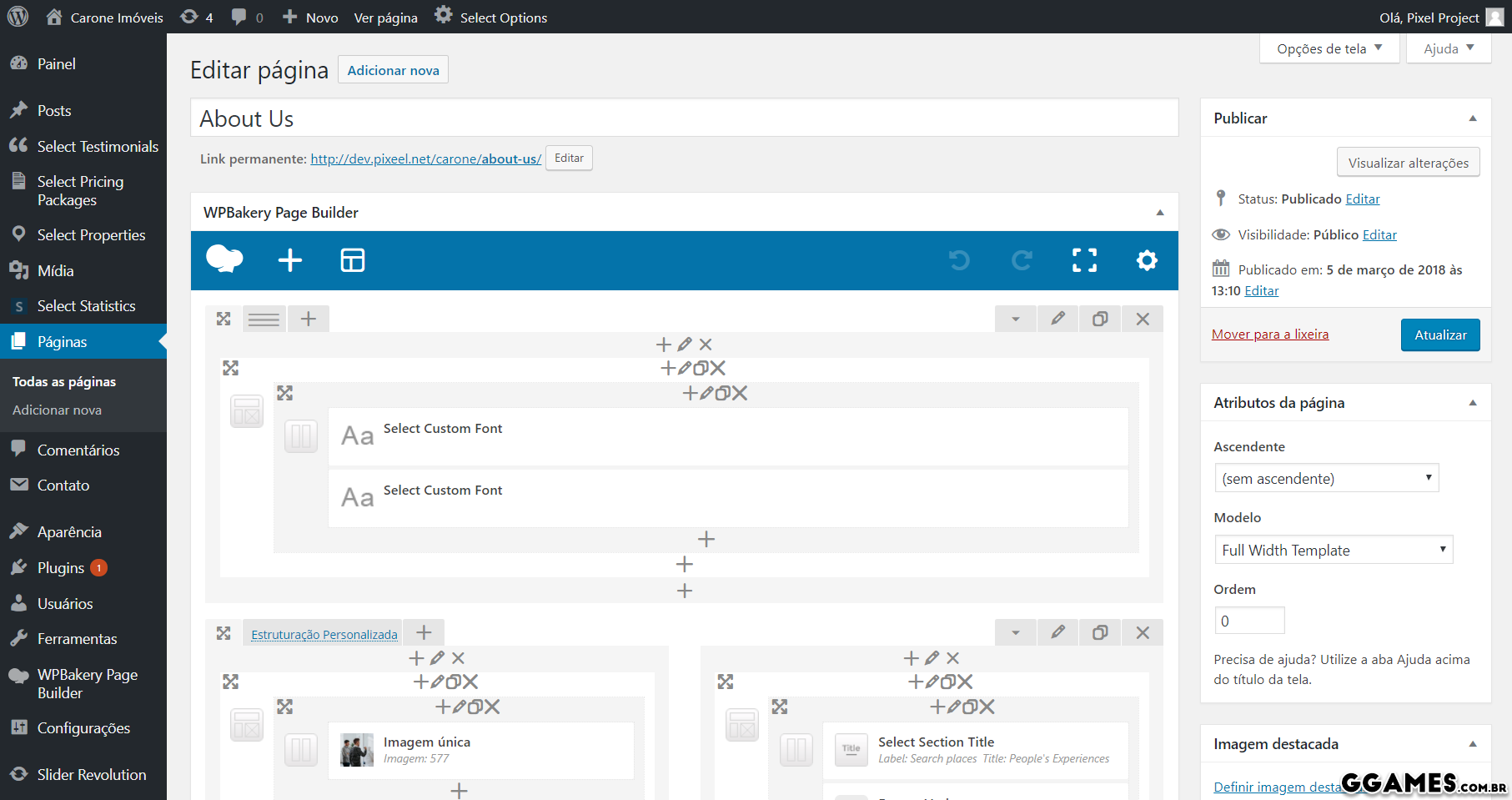Click the Redo icon in WPBakery toolbar
Image resolution: width=1512 pixels, height=800 pixels.
tap(1022, 260)
